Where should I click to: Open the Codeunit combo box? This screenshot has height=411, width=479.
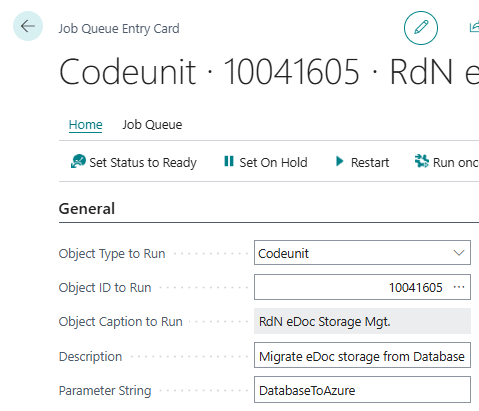point(362,253)
